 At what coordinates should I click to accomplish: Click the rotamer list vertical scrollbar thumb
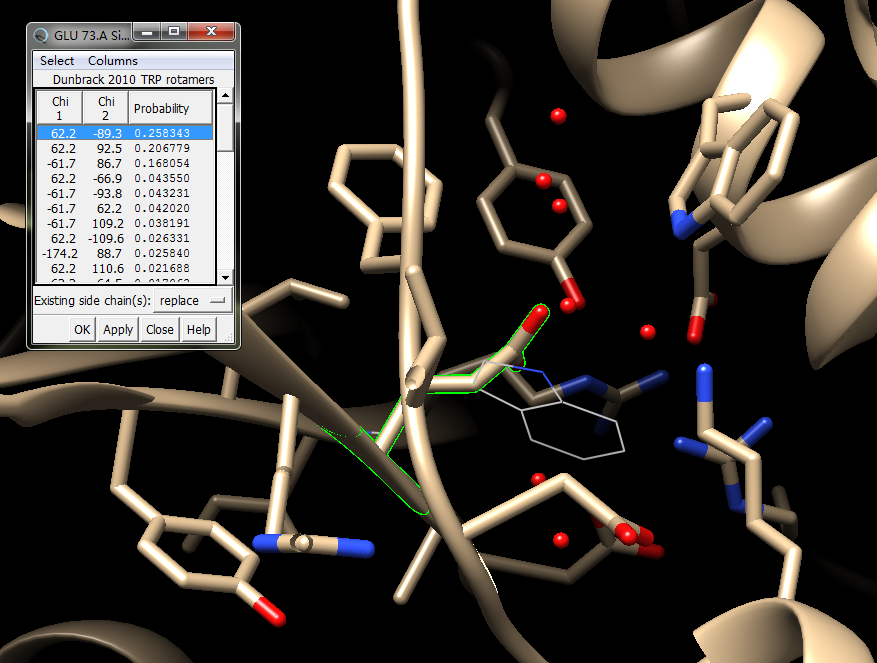[225, 125]
